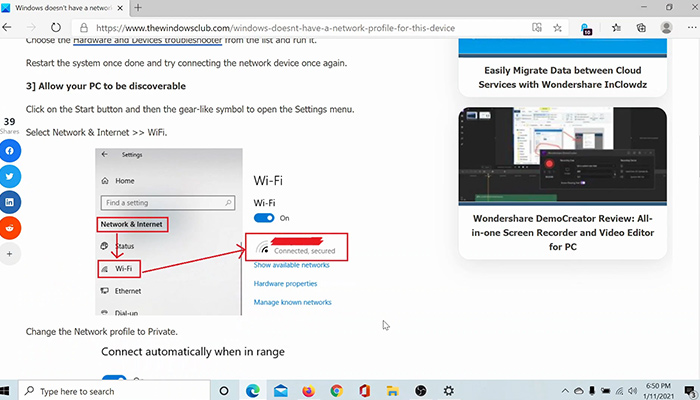Click text Change the Network profile to Private

(x=102, y=332)
